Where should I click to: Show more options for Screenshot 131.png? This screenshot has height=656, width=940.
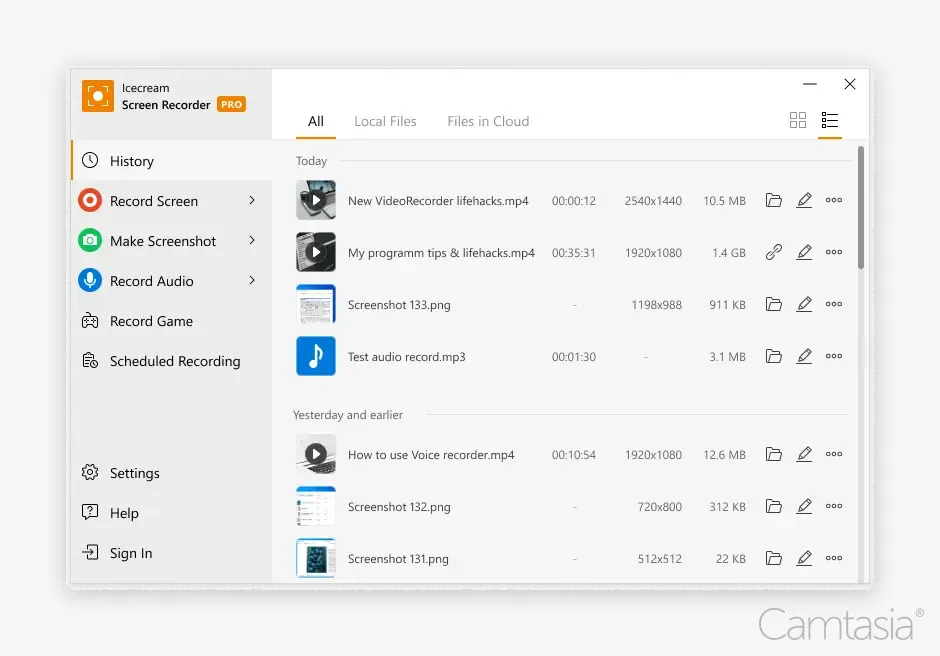tap(834, 558)
